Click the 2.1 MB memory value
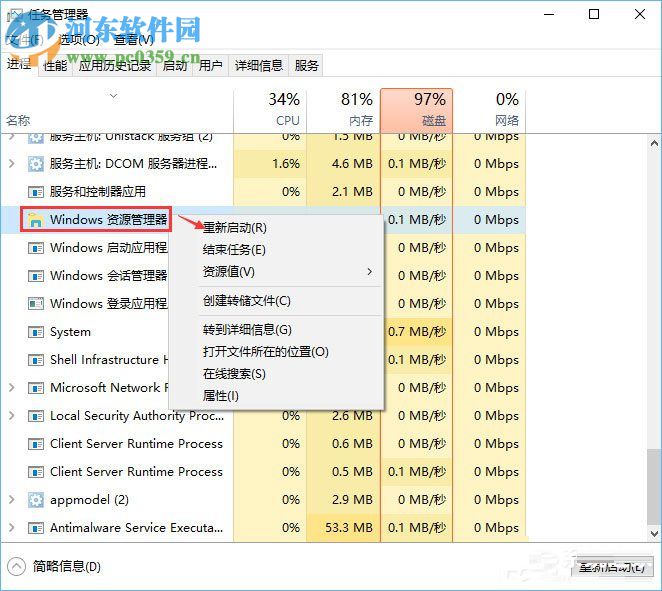The height and width of the screenshot is (591, 662). (x=352, y=192)
